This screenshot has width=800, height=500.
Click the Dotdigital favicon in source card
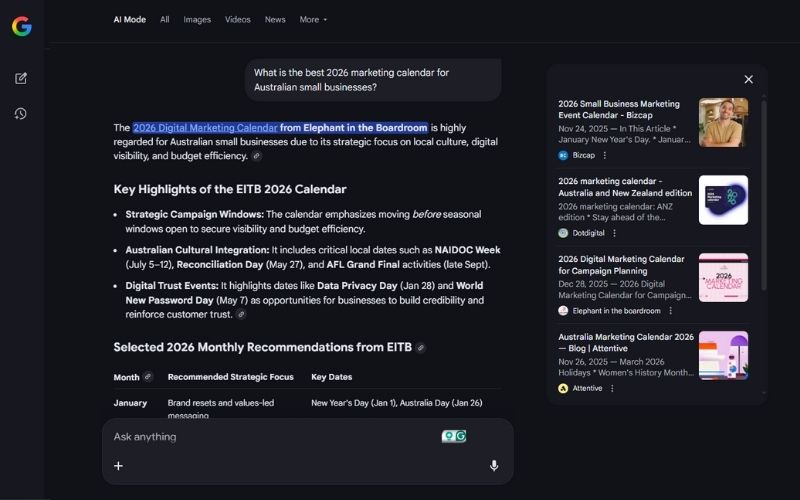pyautogui.click(x=563, y=233)
